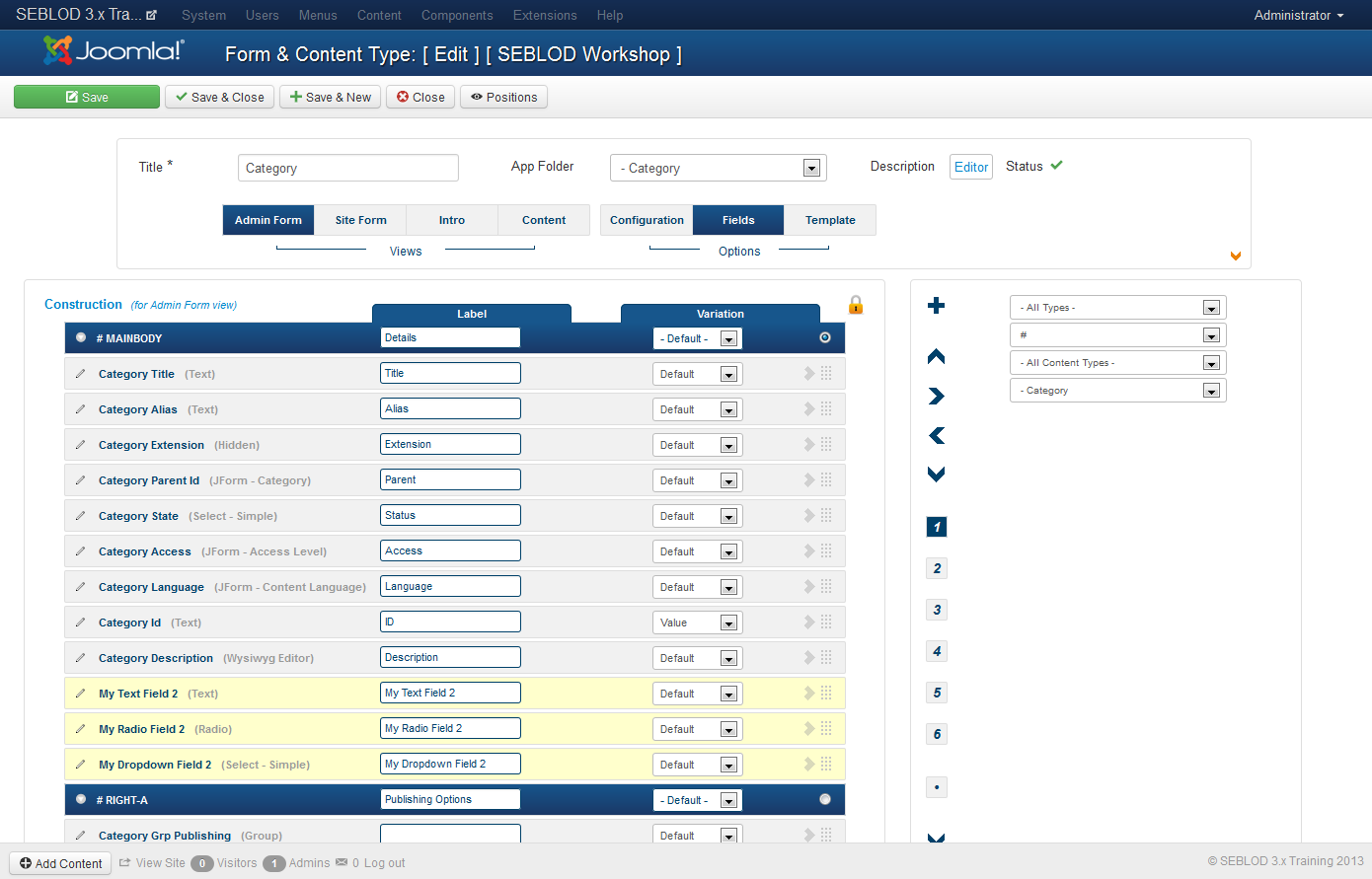Open the Category folder filter dropdown

[x=1117, y=391]
